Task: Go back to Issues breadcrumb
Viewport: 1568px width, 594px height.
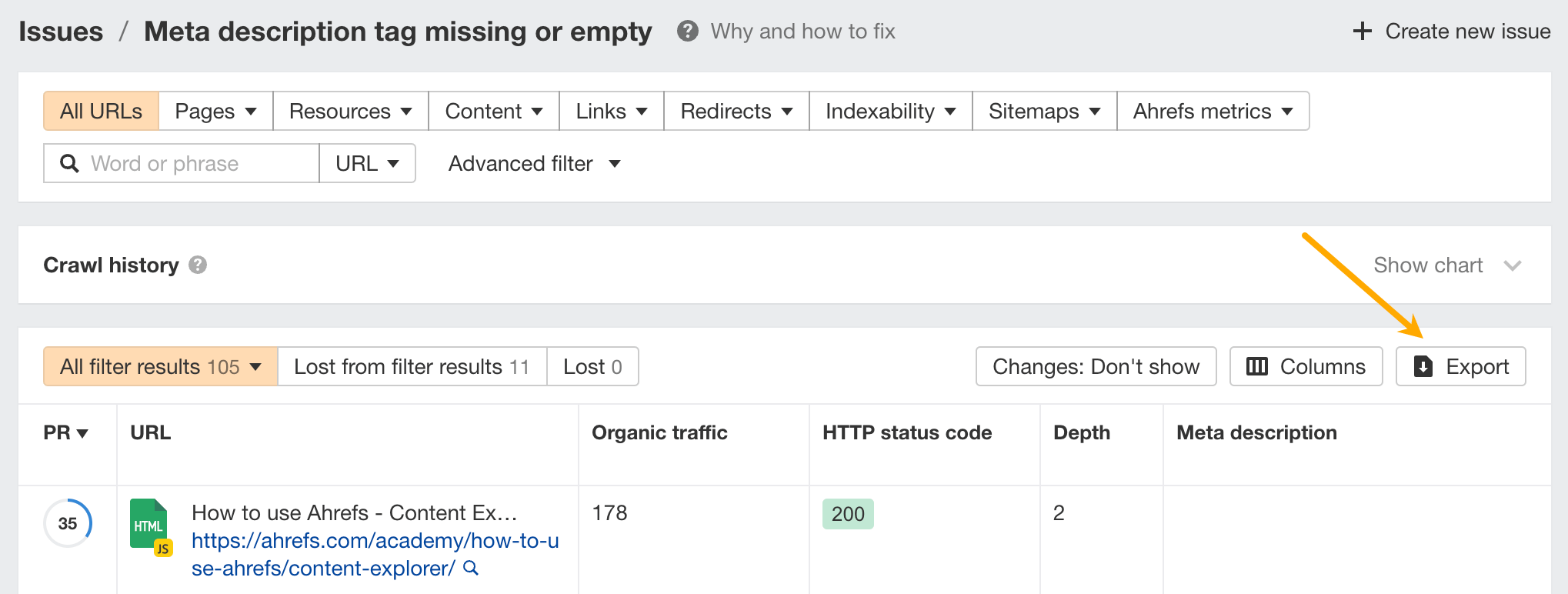Action: point(61,32)
